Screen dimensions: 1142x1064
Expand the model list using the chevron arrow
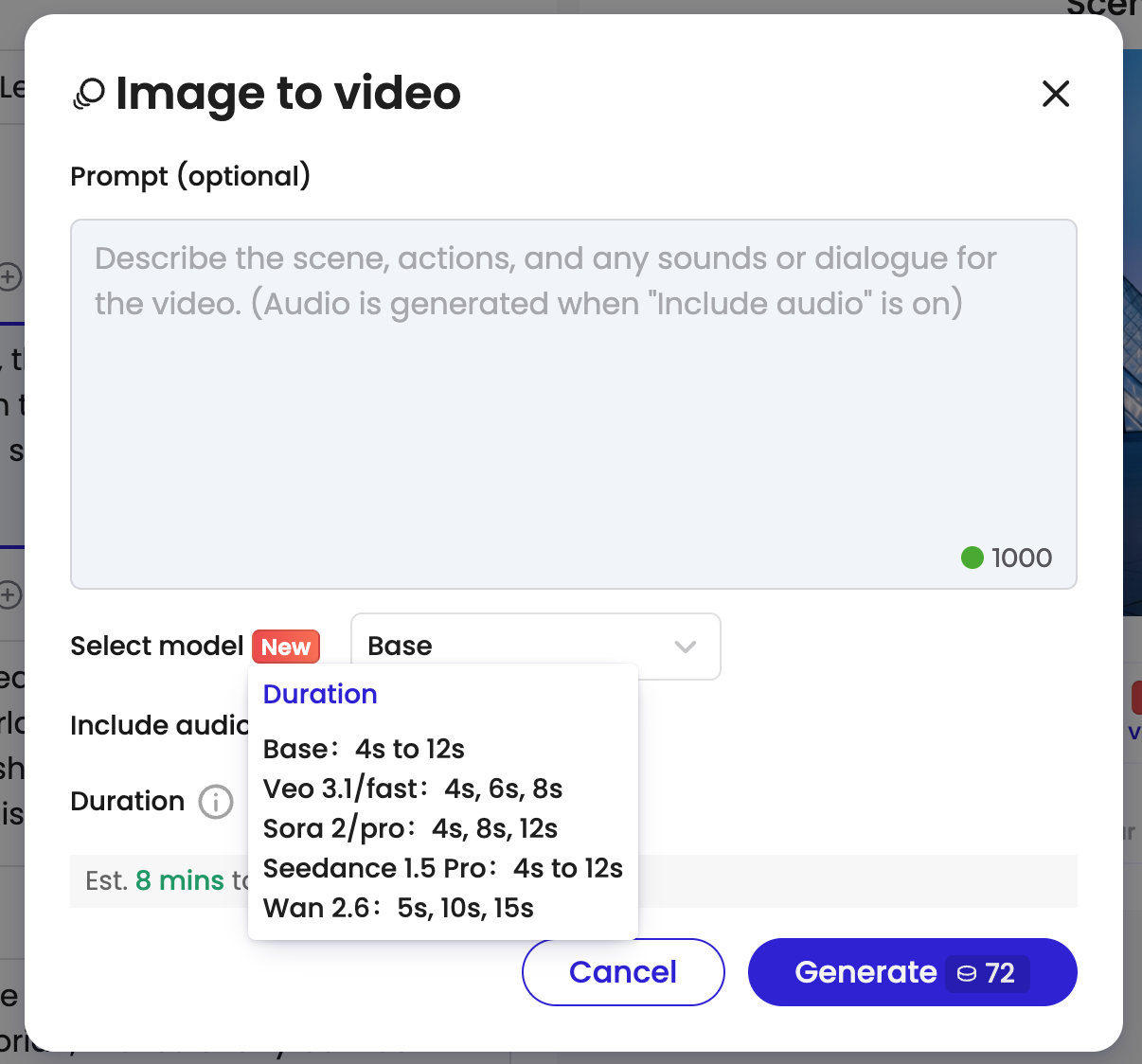[x=686, y=647]
